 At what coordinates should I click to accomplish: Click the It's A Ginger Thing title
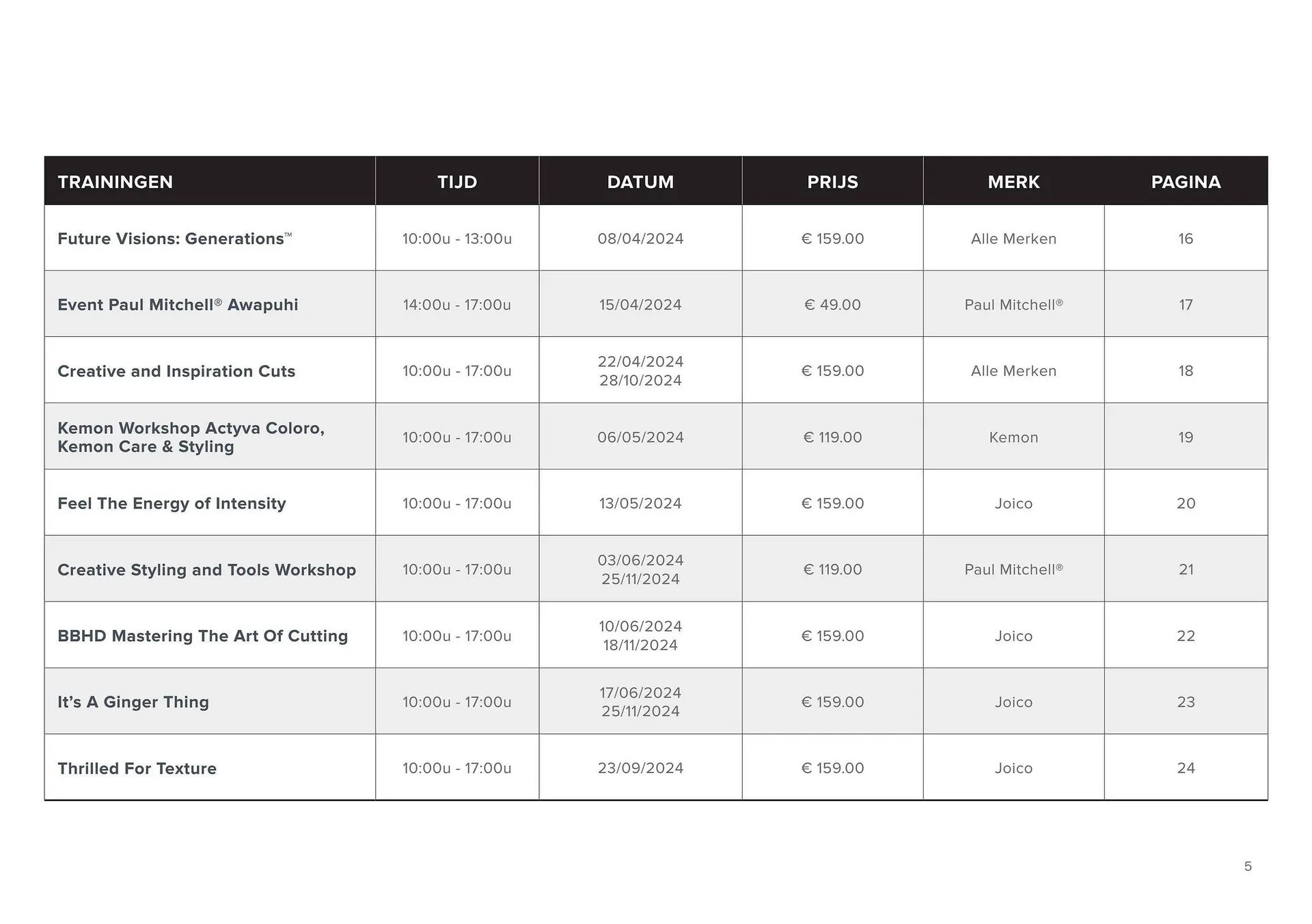point(133,702)
